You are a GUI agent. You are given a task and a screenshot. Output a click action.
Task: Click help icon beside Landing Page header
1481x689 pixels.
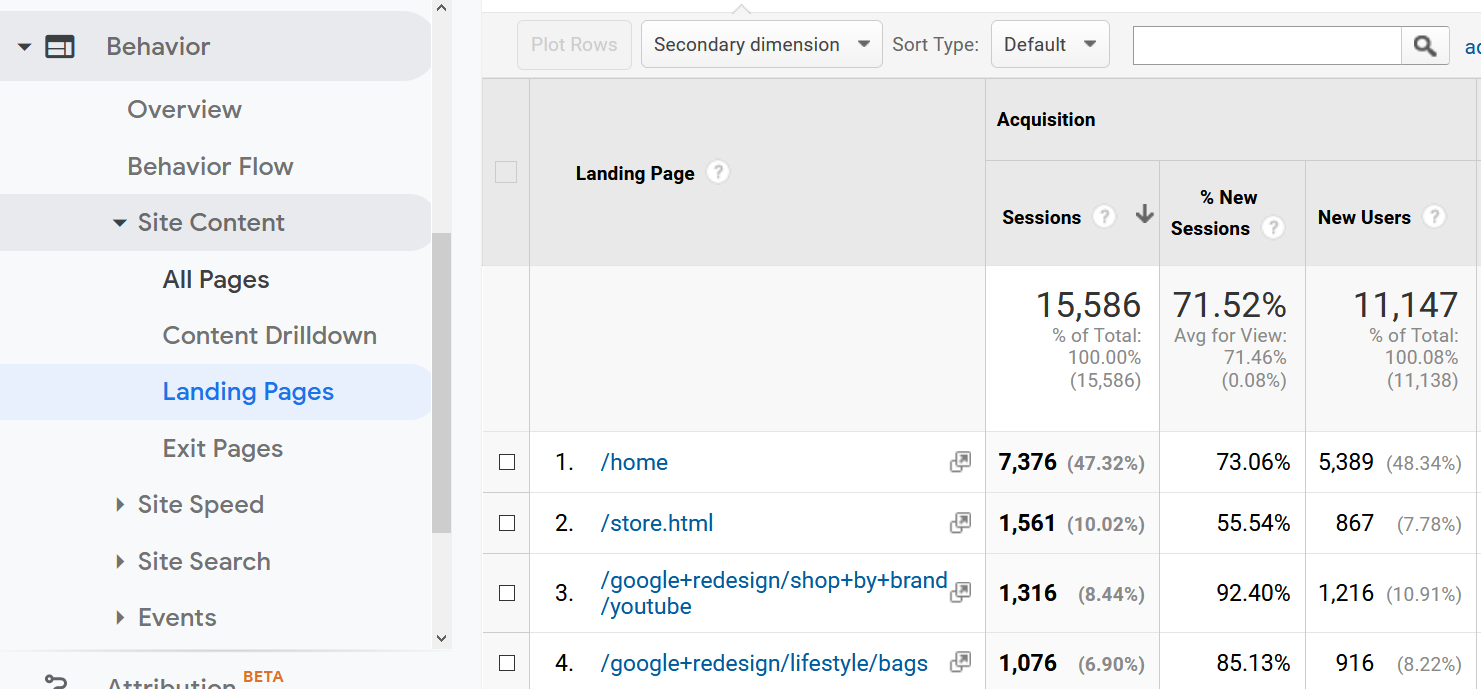point(717,172)
